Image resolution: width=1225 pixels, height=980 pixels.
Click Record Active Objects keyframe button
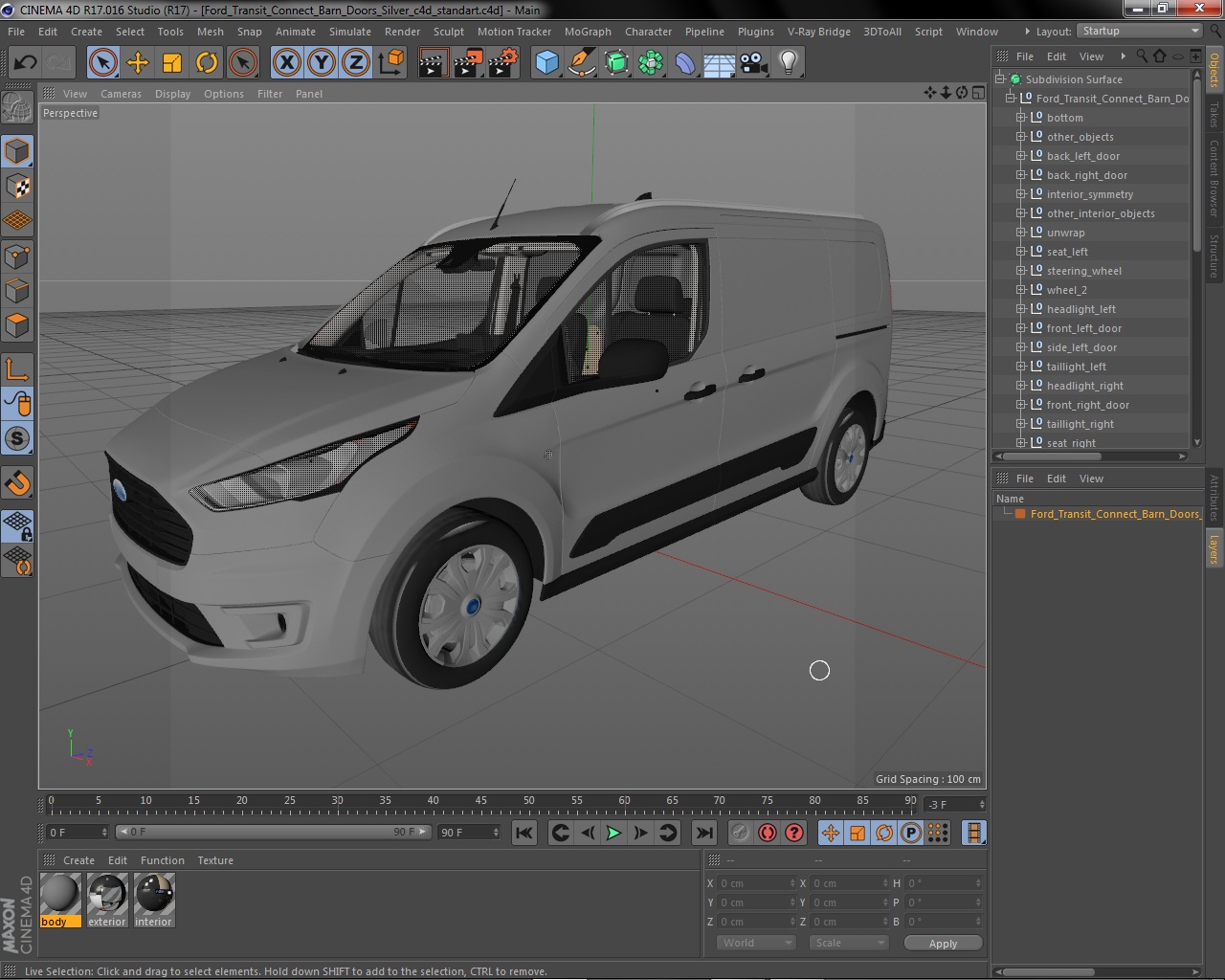tap(740, 833)
